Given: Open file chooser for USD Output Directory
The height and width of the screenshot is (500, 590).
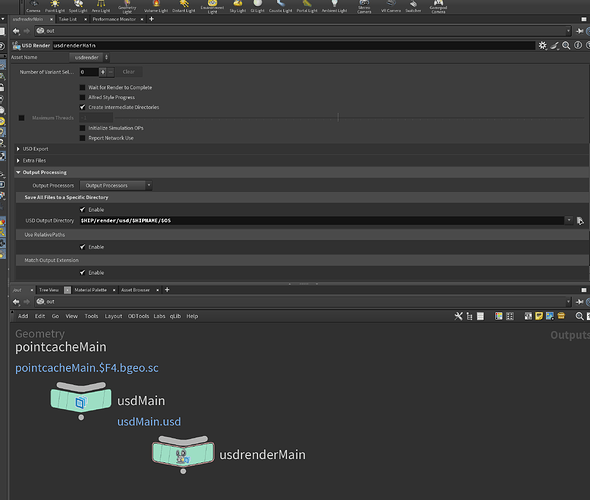Looking at the screenshot, I should point(580,221).
